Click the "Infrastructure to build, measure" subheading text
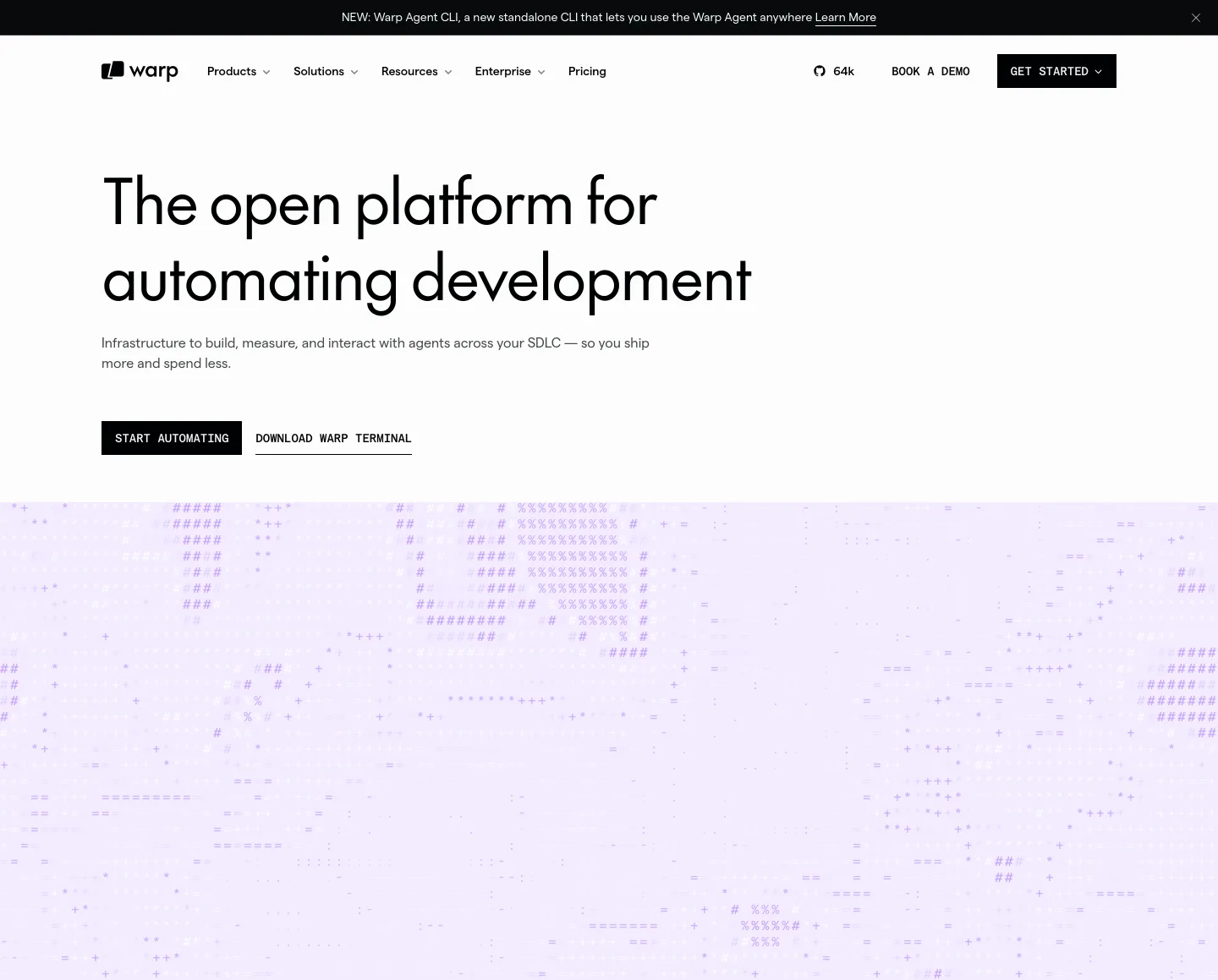This screenshot has height=980, width=1218. (x=376, y=353)
